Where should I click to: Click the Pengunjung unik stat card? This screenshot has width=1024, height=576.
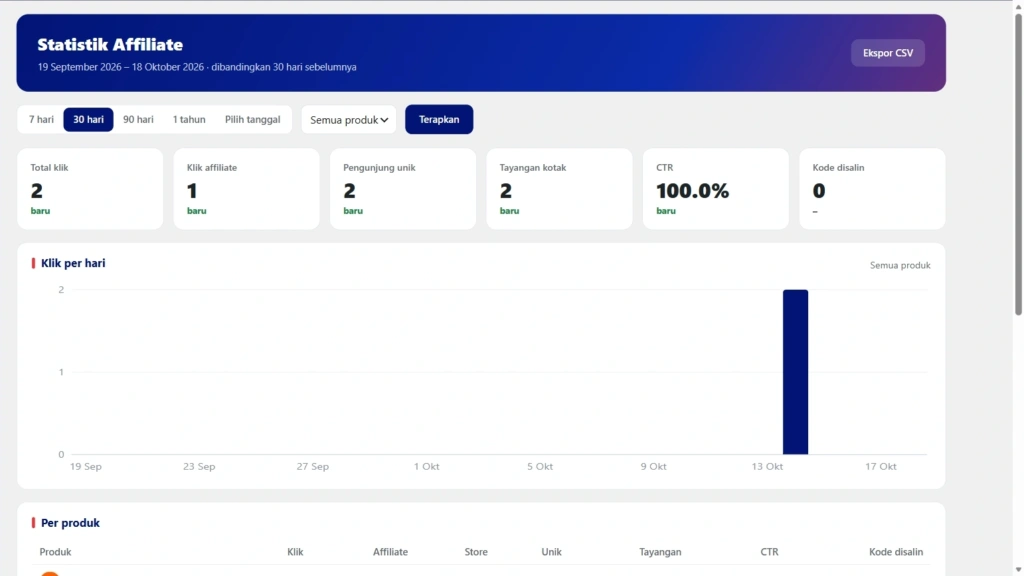[x=403, y=189]
